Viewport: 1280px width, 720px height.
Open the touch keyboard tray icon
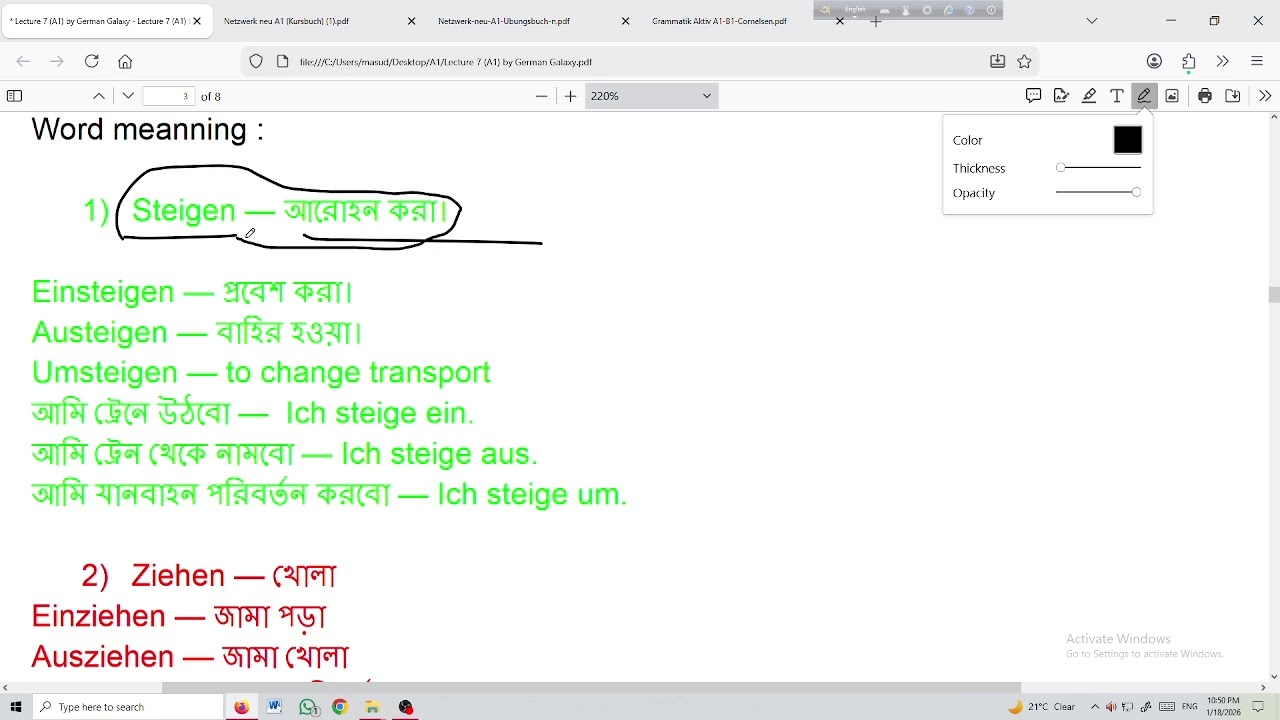[1167, 707]
